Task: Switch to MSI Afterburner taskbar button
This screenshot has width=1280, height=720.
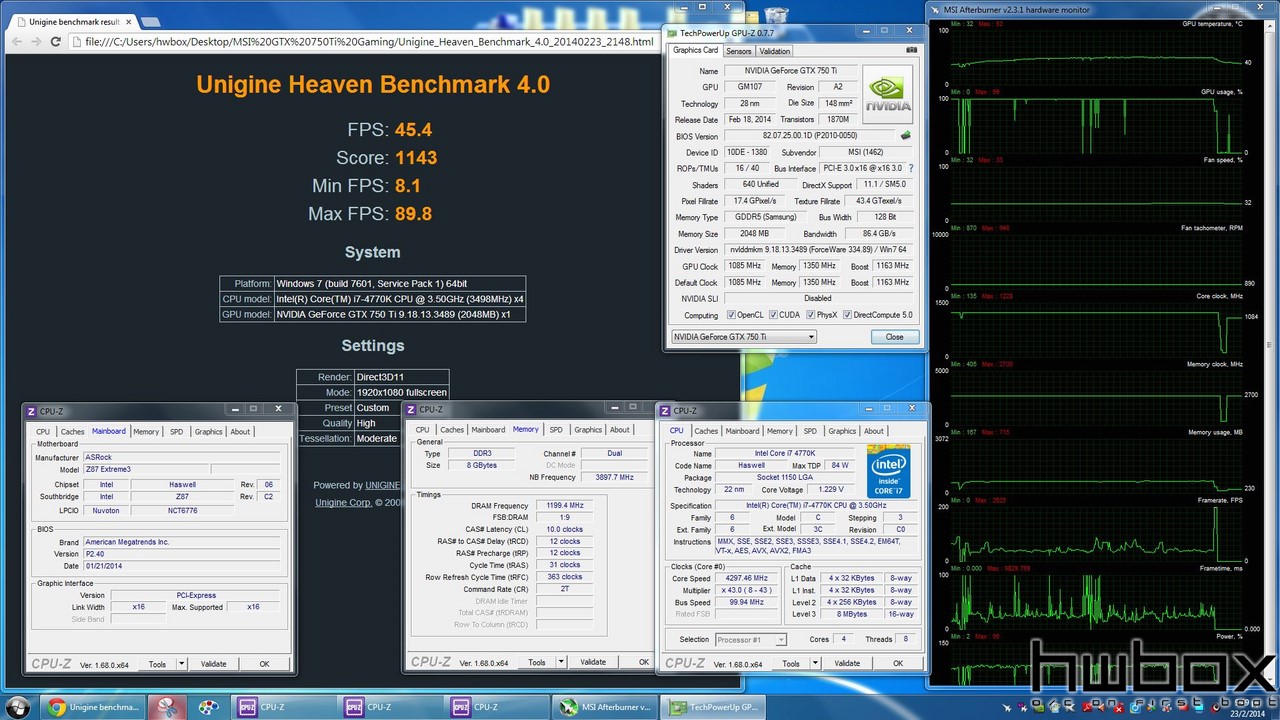Action: [x=604, y=707]
